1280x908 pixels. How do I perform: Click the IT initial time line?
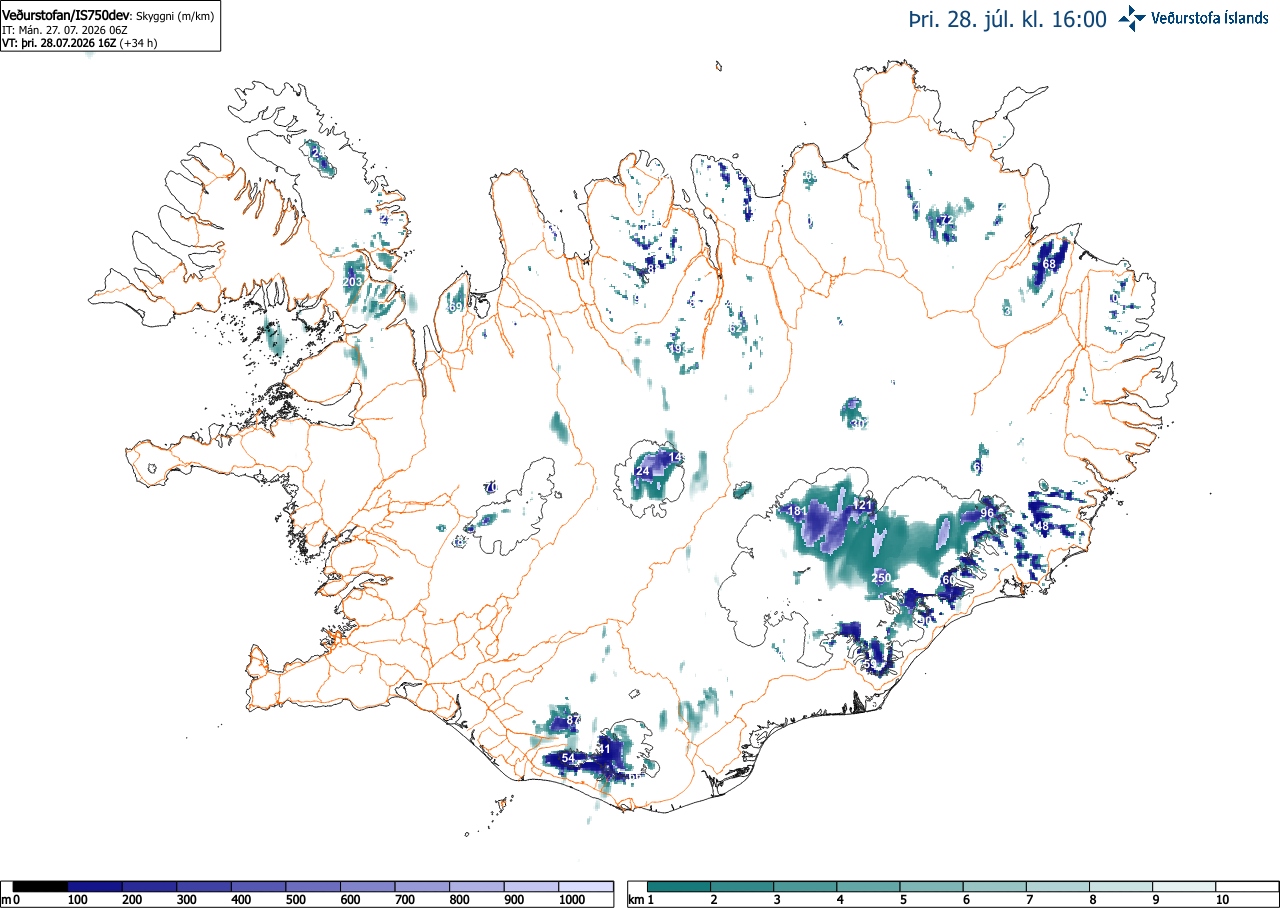pyautogui.click(x=65, y=30)
